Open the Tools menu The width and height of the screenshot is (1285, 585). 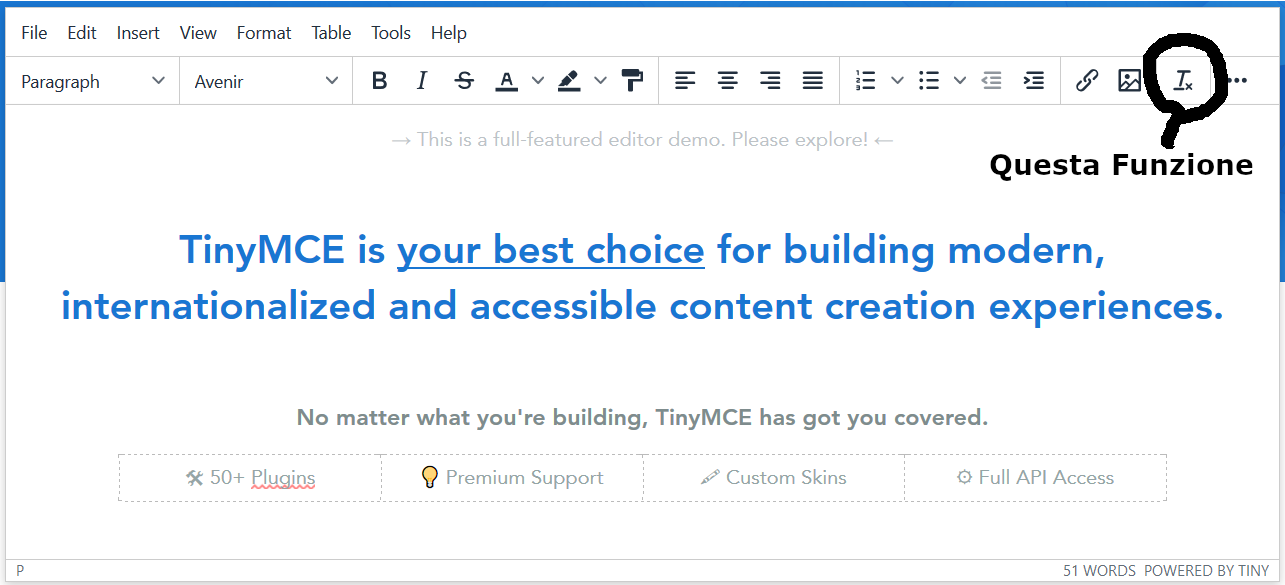click(x=391, y=33)
